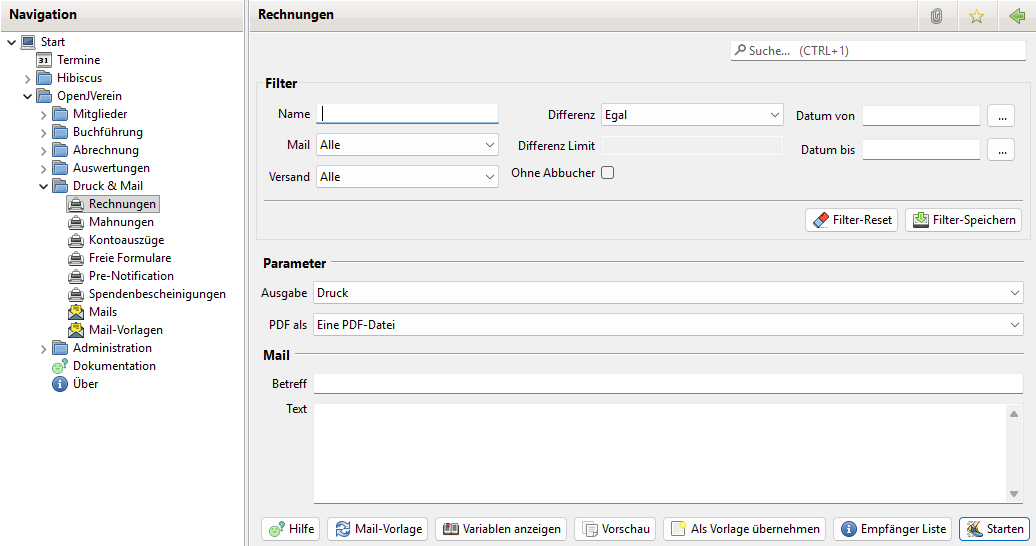Image resolution: width=1036 pixels, height=546 pixels.
Task: Select Kontoauszüge in navigation tree
Action: pyautogui.click(x=126, y=240)
